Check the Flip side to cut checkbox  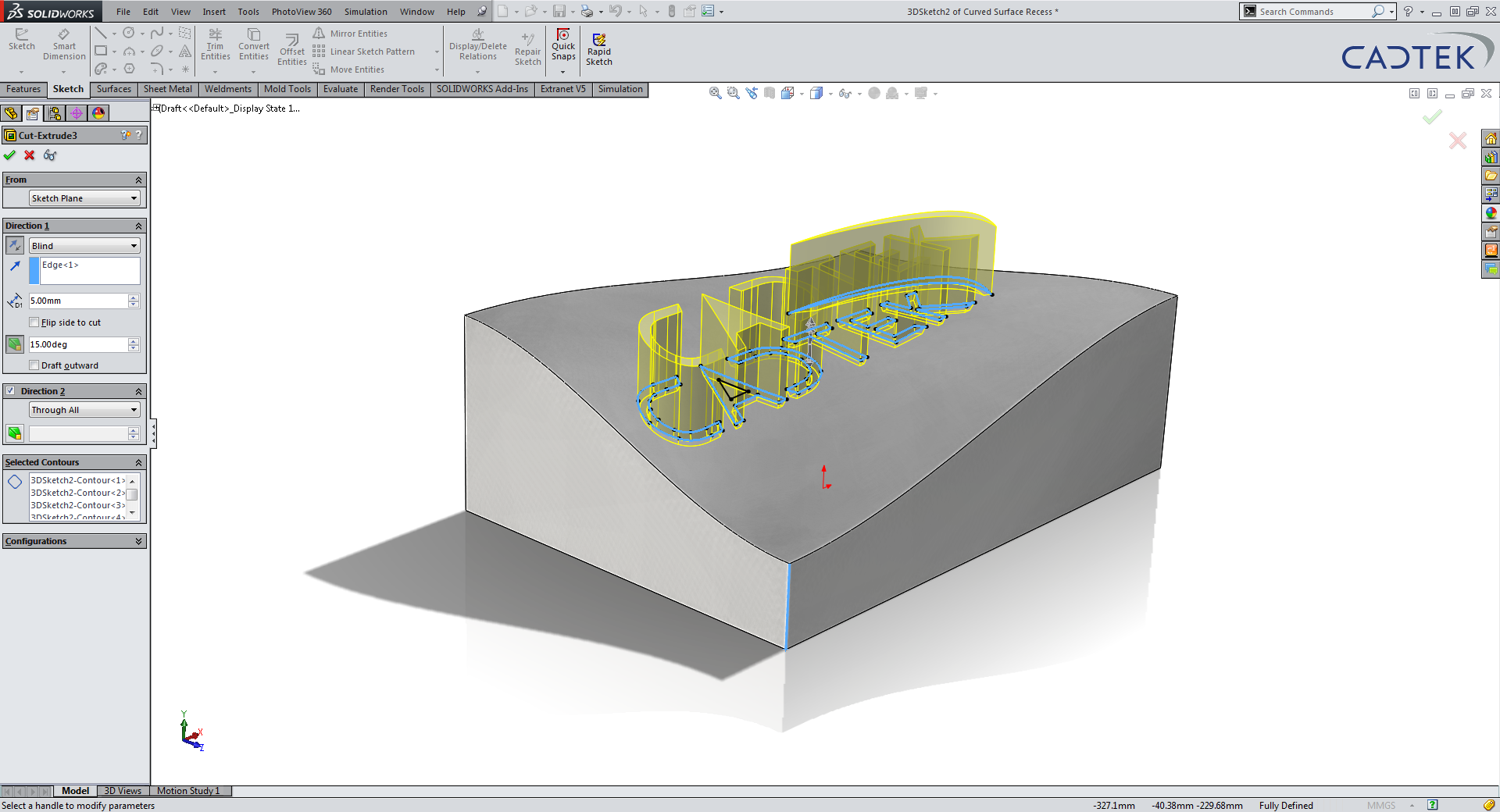coord(34,322)
